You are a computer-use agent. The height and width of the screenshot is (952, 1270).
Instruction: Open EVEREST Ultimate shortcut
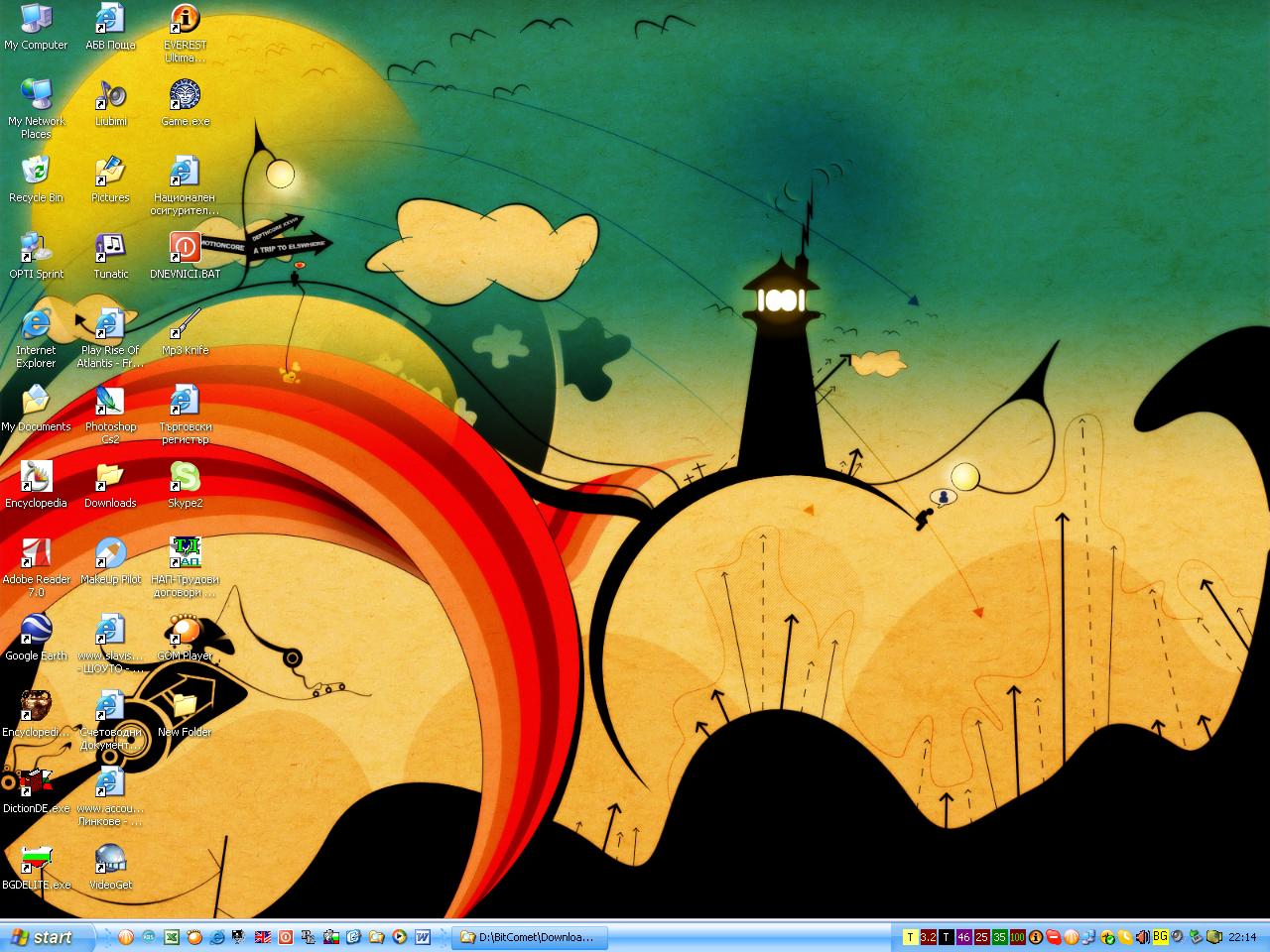click(x=185, y=34)
